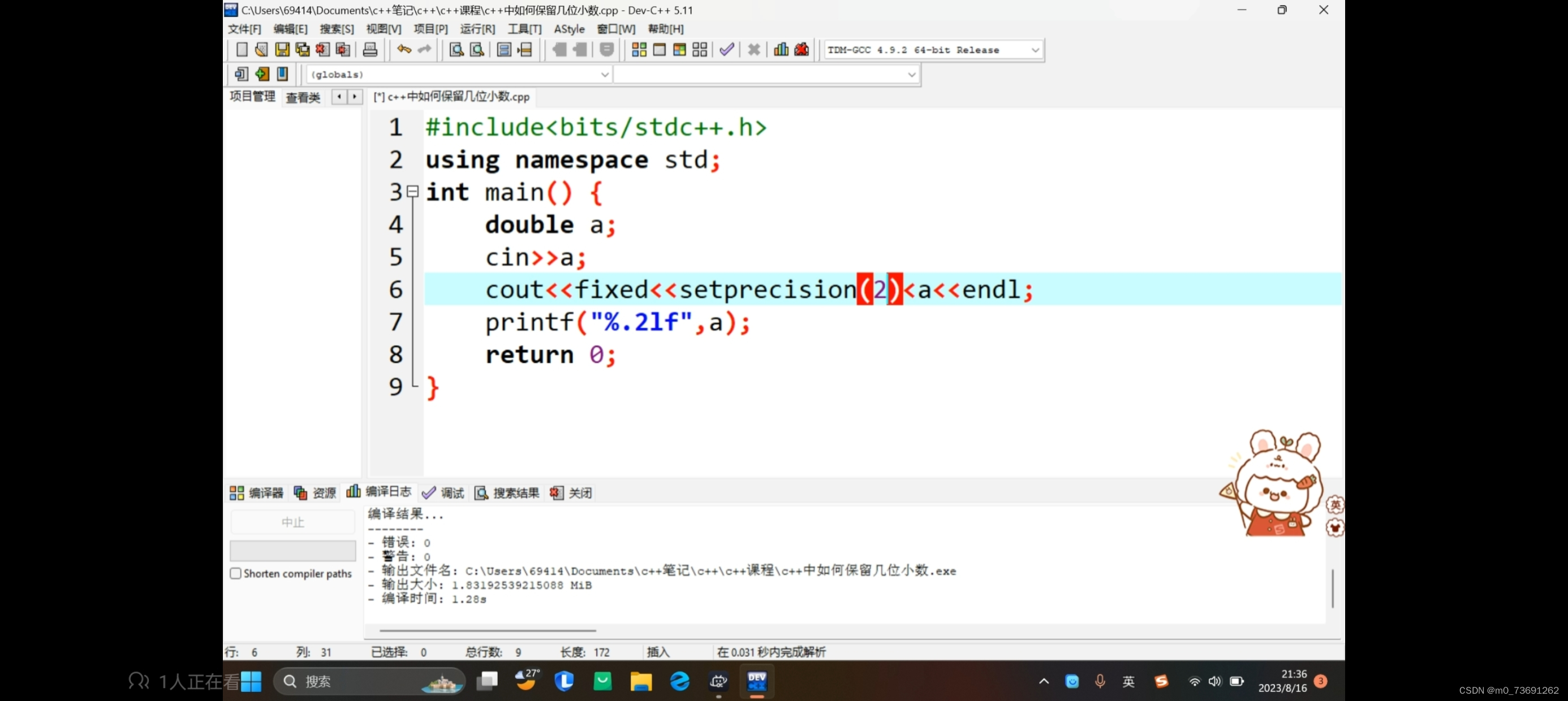Click the Go to function toolbar icon
The height and width of the screenshot is (701, 1568).
[504, 50]
